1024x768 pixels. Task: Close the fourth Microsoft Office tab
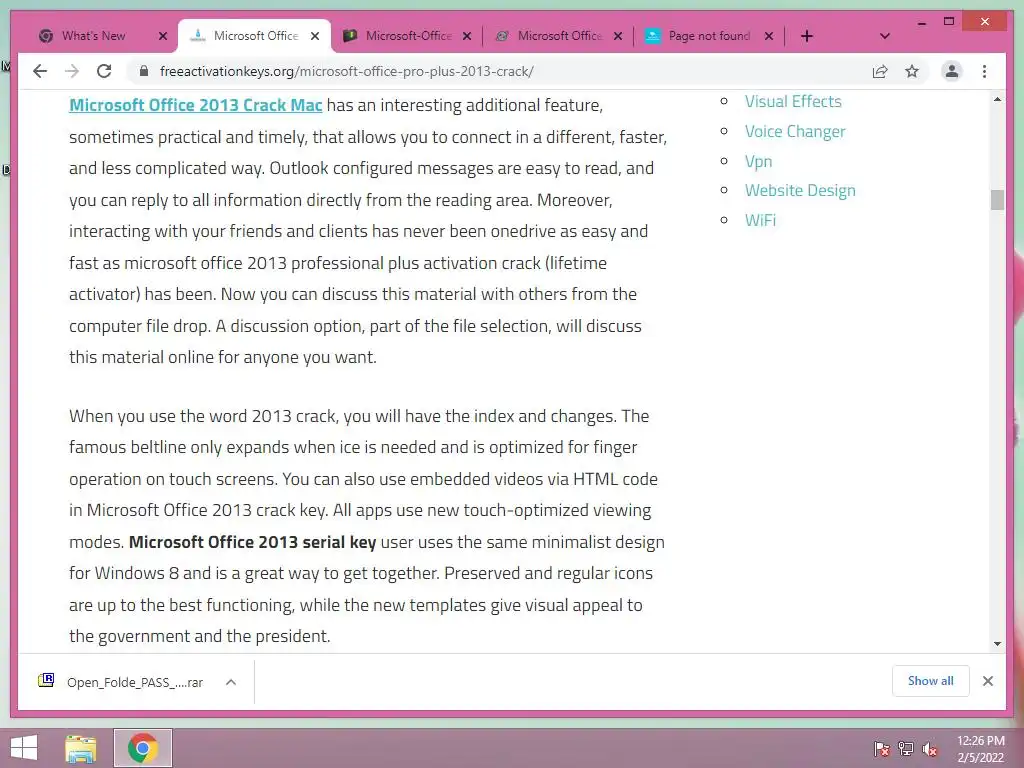(x=618, y=37)
